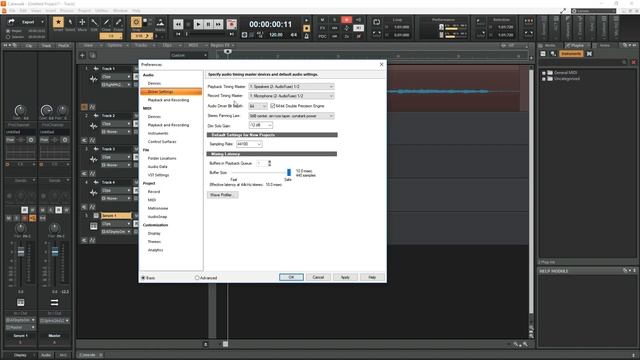This screenshot has height=360, width=640.
Task: Select the Selection radio option in Export module
Action: click(x=8, y=37)
